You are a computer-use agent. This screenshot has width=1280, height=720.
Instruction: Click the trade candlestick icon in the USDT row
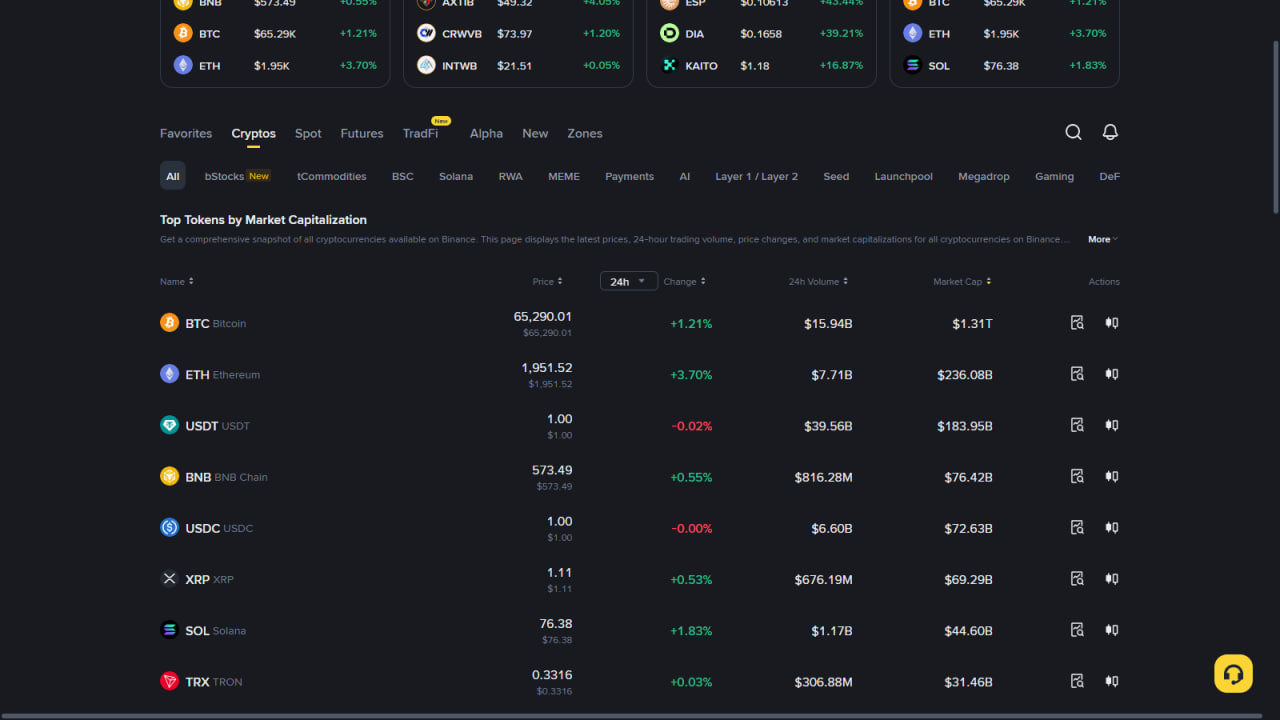tap(1111, 425)
